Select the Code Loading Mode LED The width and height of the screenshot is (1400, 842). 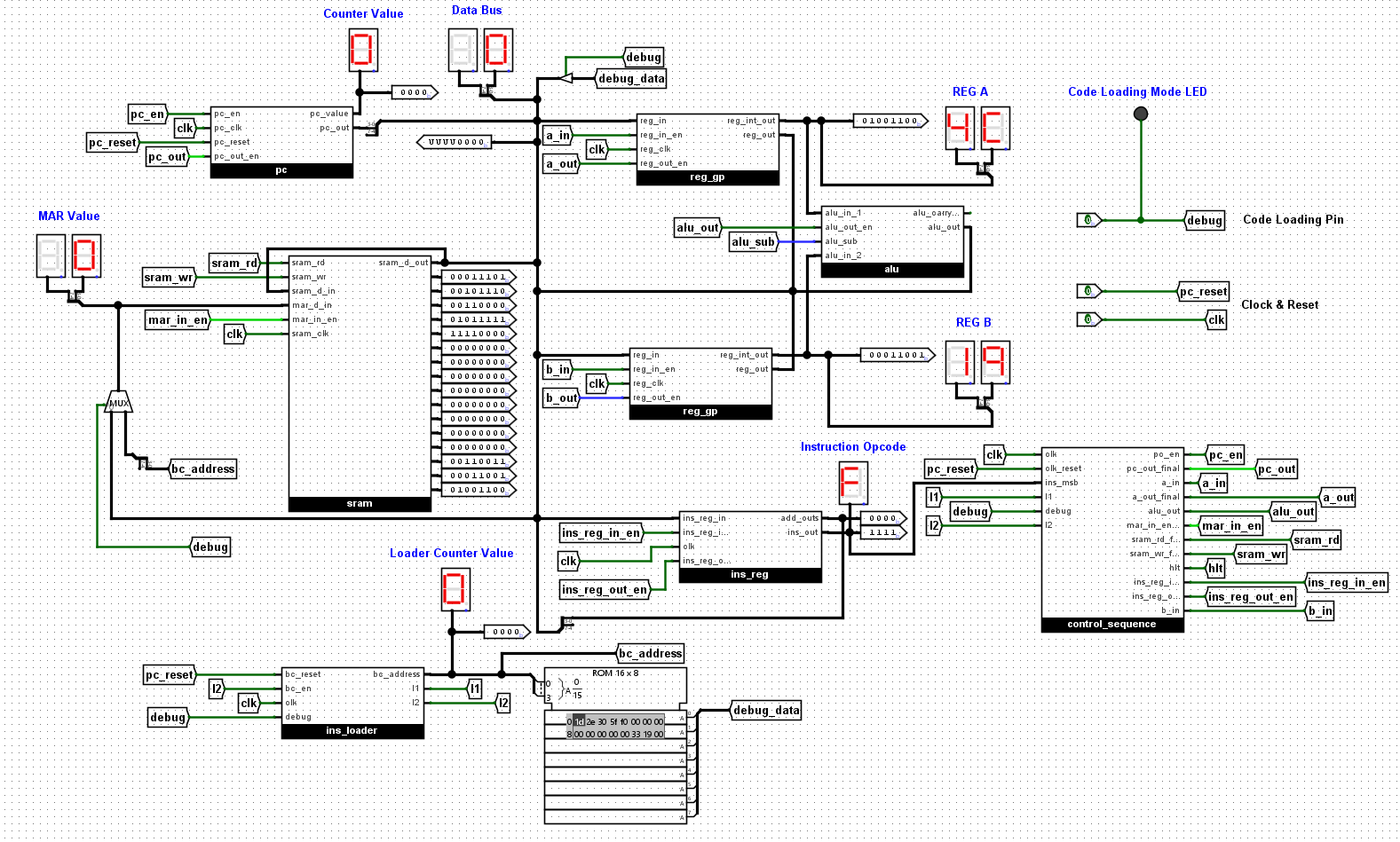1141,114
